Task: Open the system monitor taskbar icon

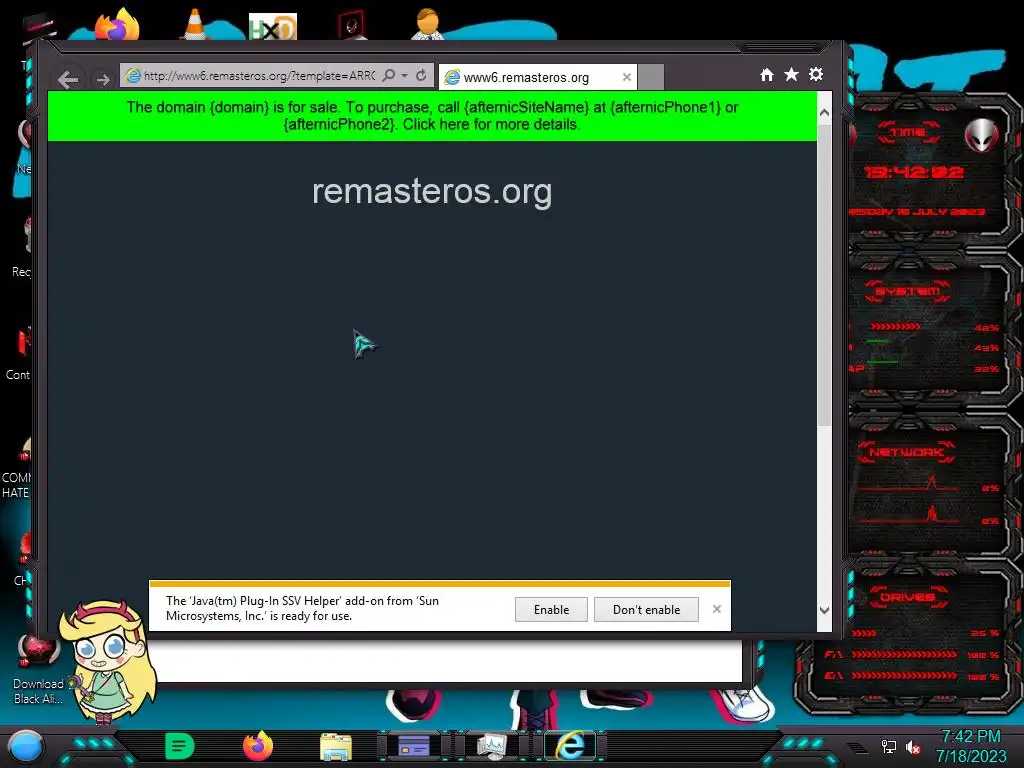Action: [x=491, y=746]
